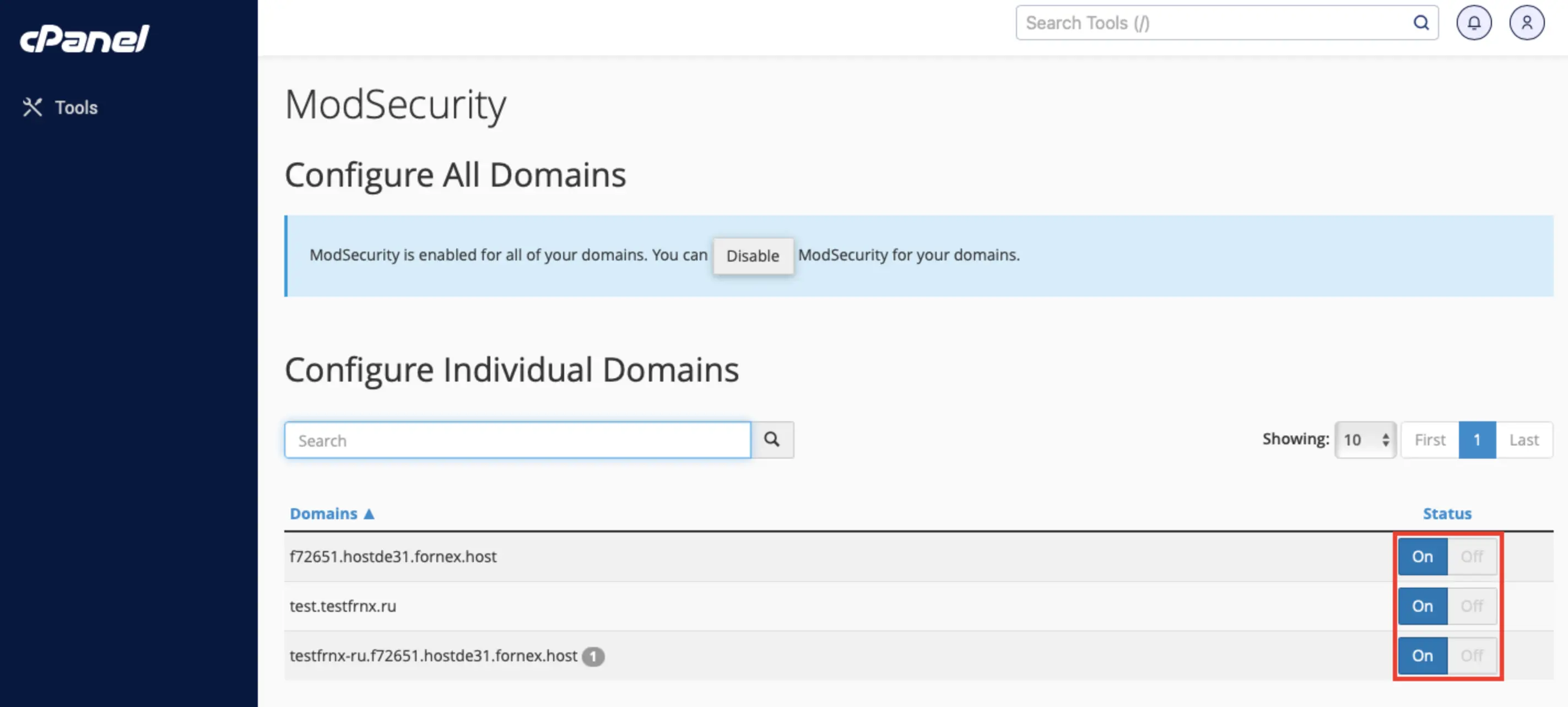Turn On ModSecurity for test.testfrnx.ru
This screenshot has height=707, width=1568.
pyautogui.click(x=1422, y=606)
